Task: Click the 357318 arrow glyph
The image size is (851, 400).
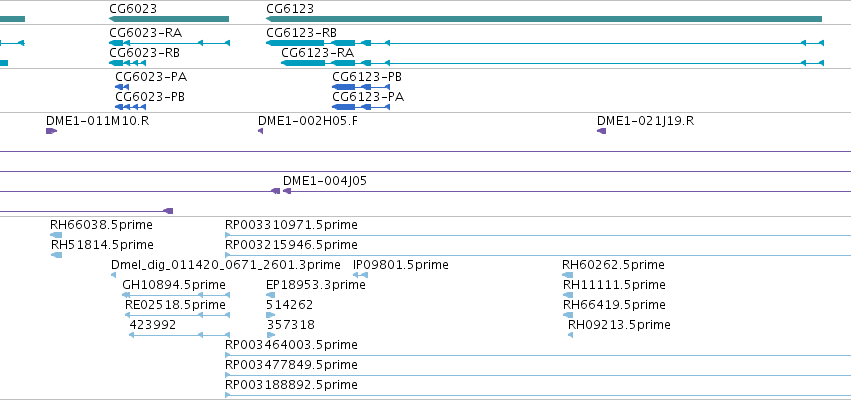Action: point(271,335)
